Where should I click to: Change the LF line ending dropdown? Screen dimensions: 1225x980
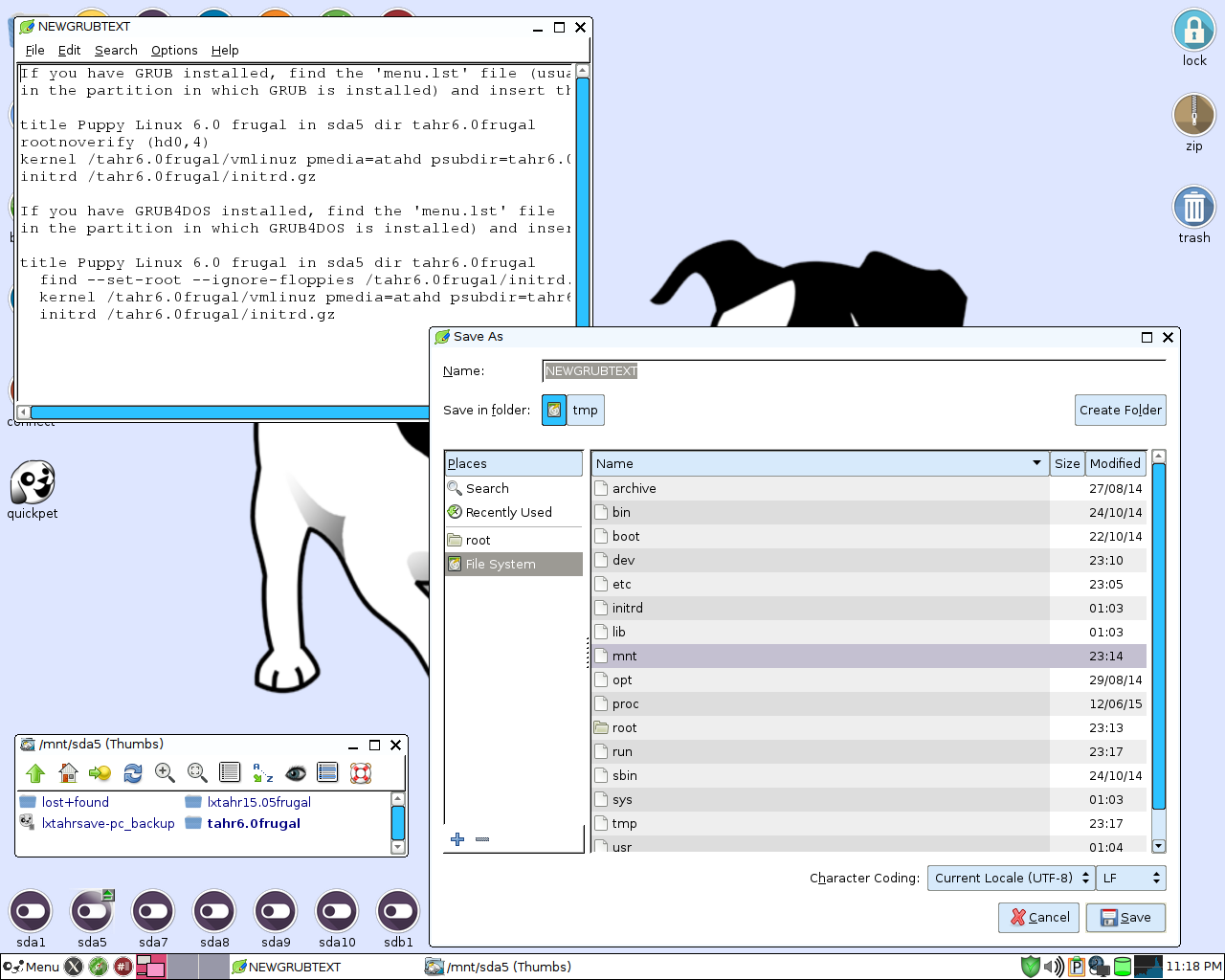pyautogui.click(x=1131, y=878)
